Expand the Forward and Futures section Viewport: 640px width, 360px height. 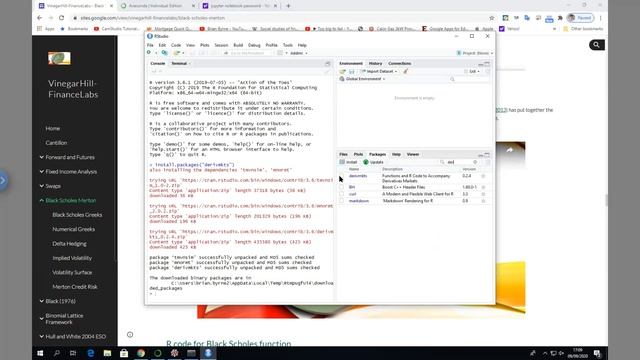42,157
